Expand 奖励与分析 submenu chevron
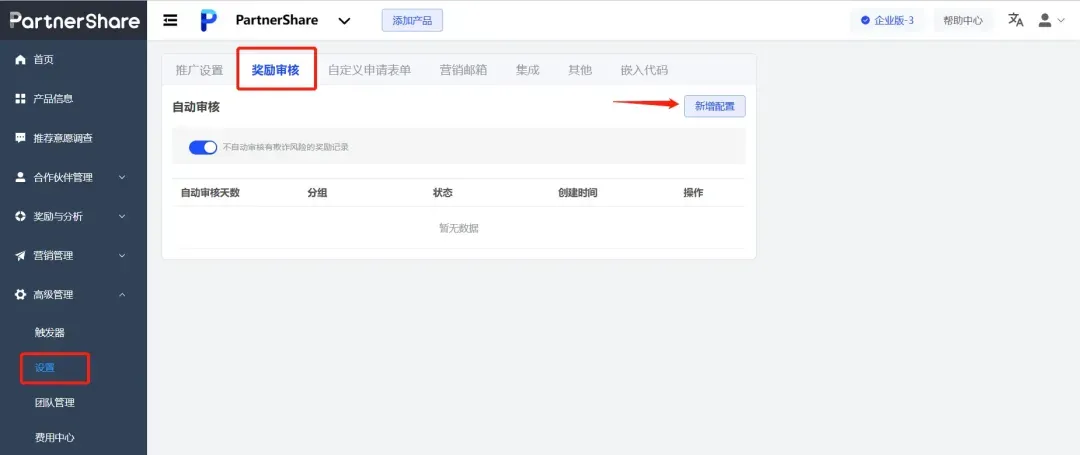Screen dimensions: 1080x455 tap(122, 216)
